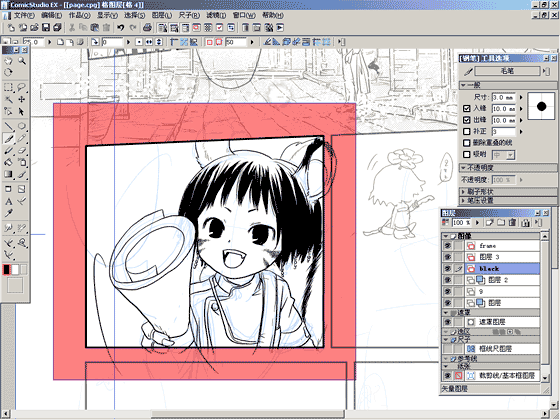Select the Hand grab tool
560x420 pixels.
coord(8,61)
